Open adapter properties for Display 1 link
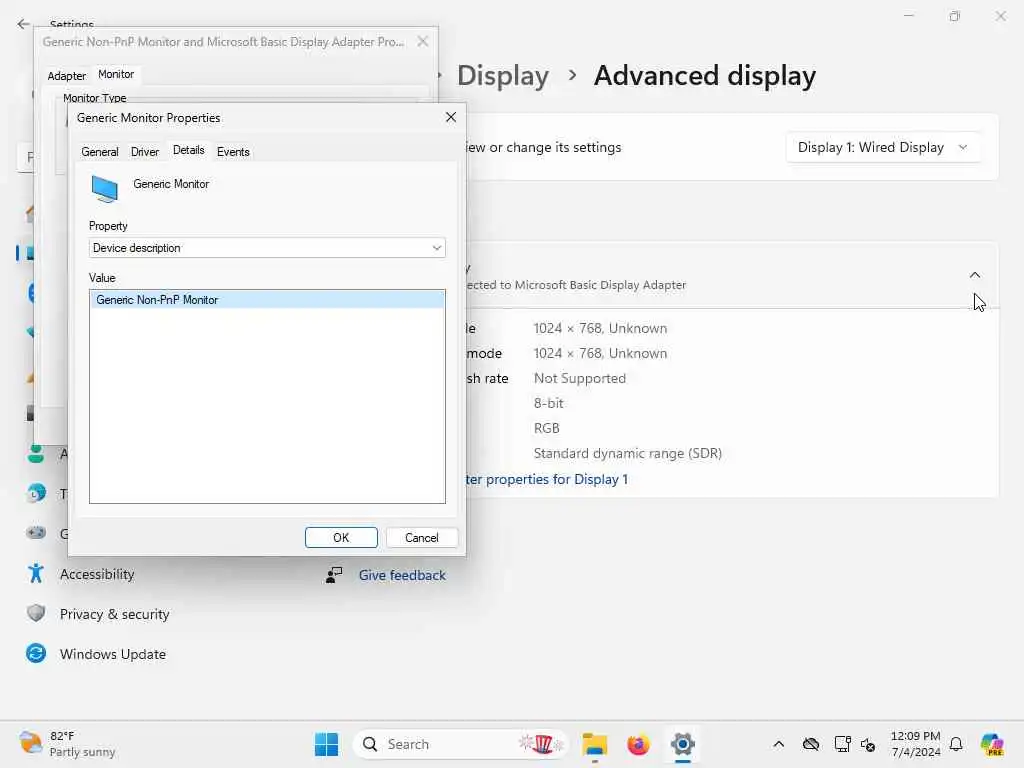Screen dimensions: 1024x768 [x=547, y=479]
